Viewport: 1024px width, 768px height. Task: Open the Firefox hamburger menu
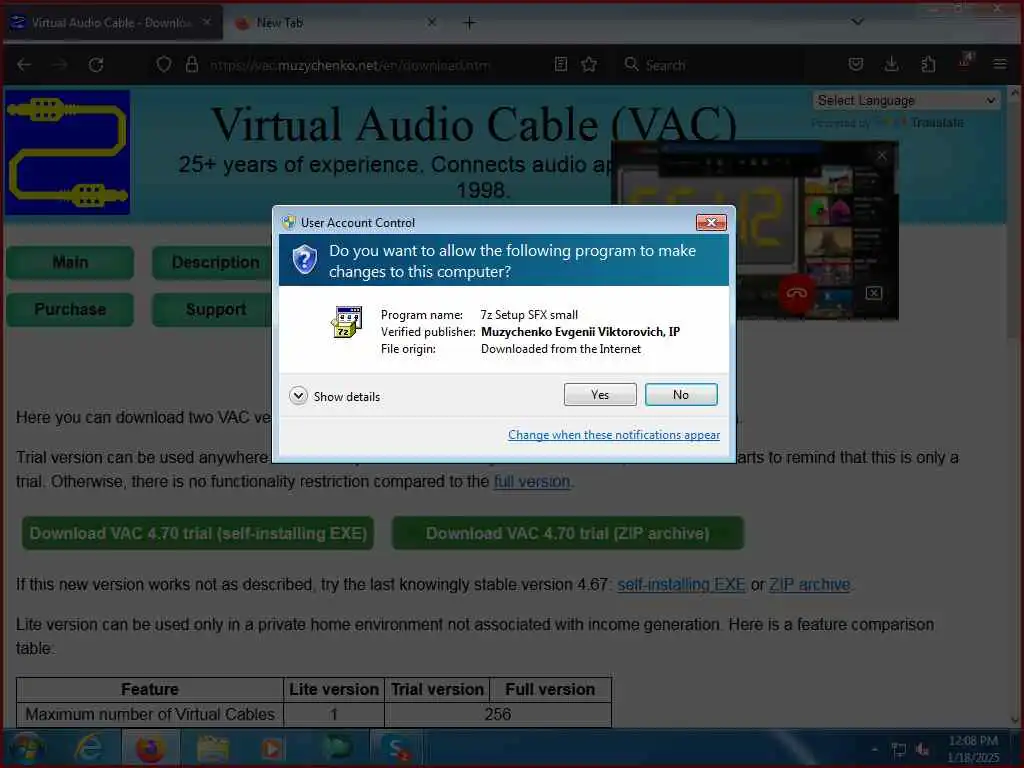pos(1000,64)
